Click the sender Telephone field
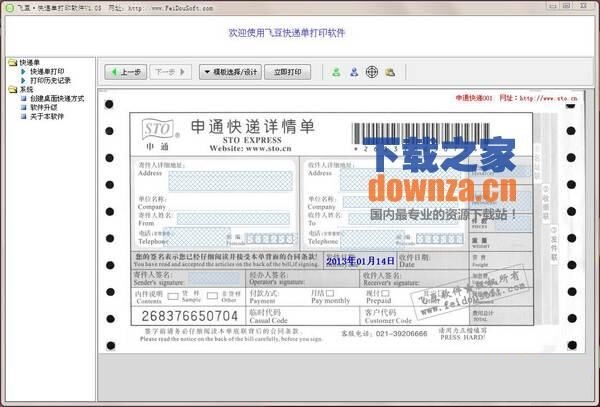 [x=197, y=238]
